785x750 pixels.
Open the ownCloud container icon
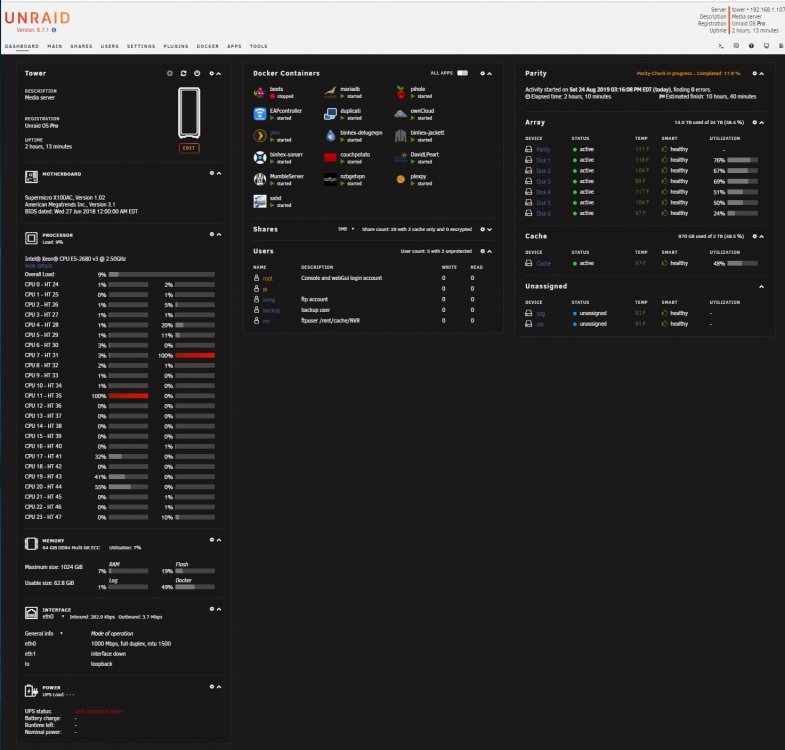click(x=401, y=114)
